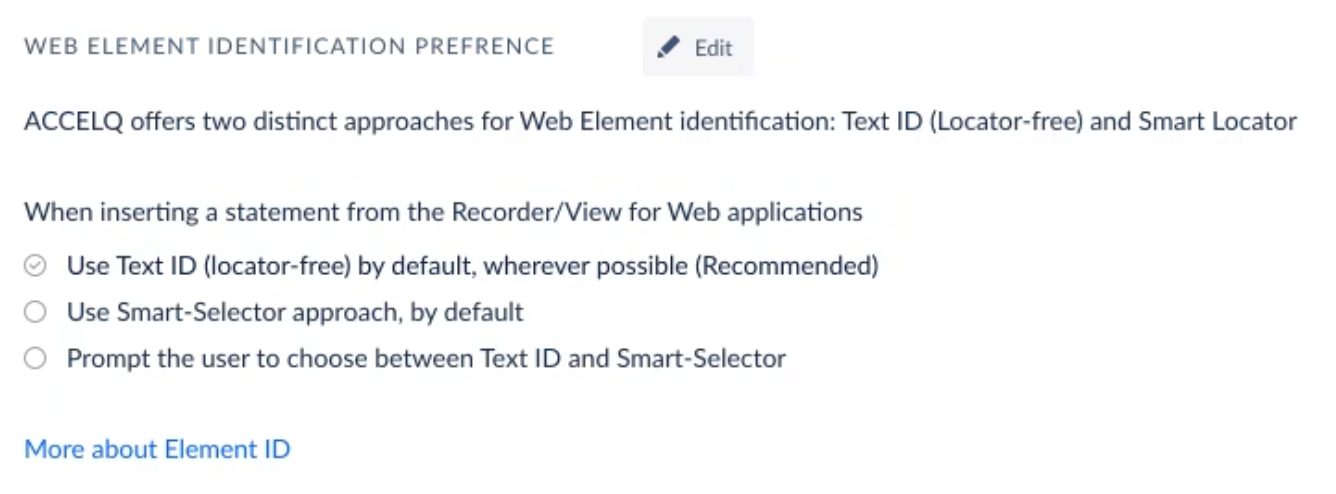The width and height of the screenshot is (1336, 494).
Task: Click the Edit button
Action: pos(698,47)
